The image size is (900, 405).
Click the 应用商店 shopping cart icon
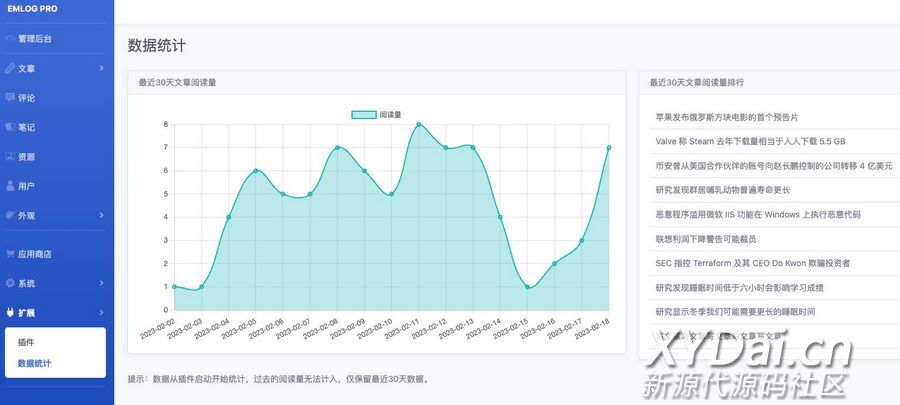[10, 254]
